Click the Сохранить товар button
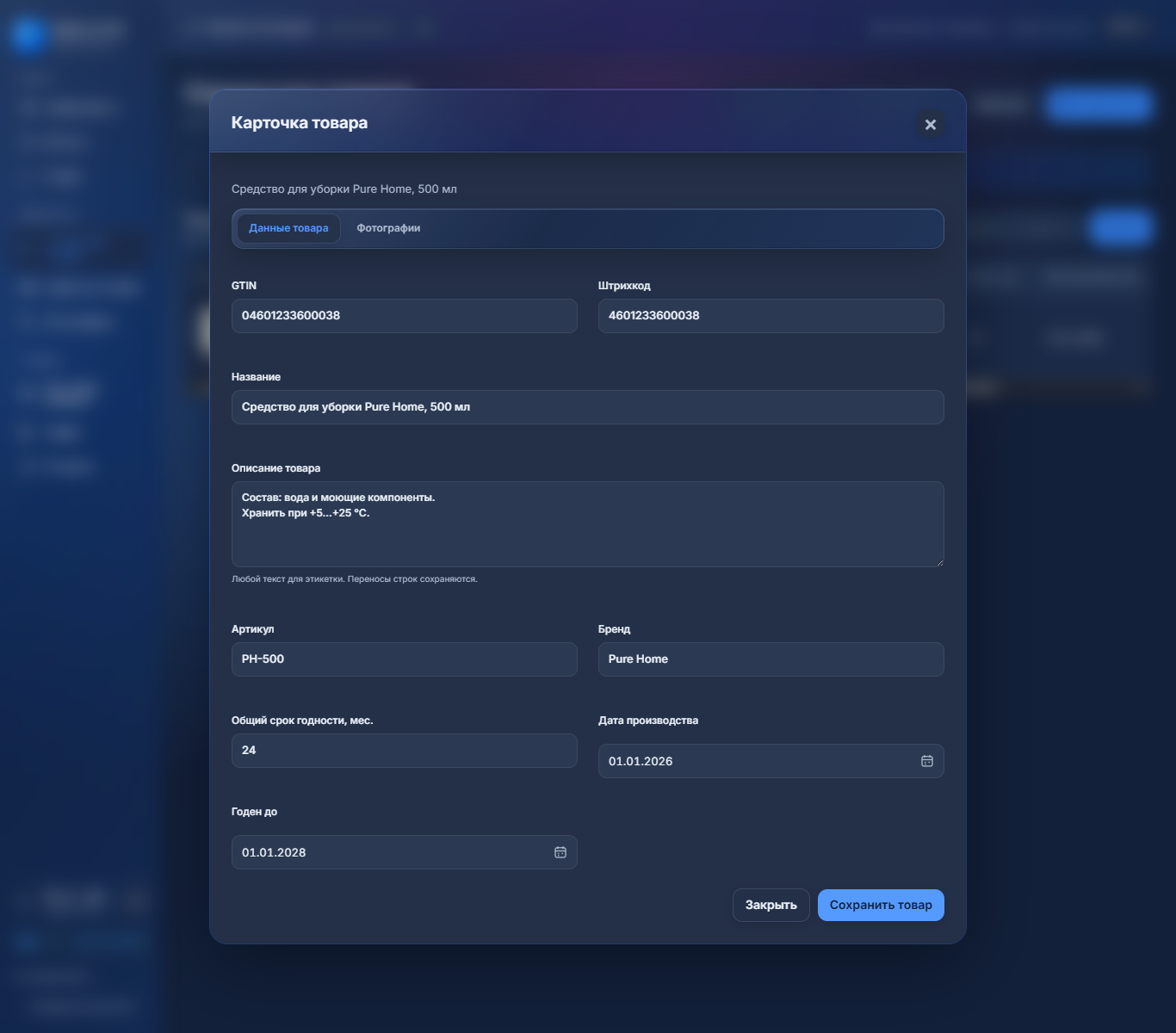The image size is (1176, 1033). click(881, 905)
